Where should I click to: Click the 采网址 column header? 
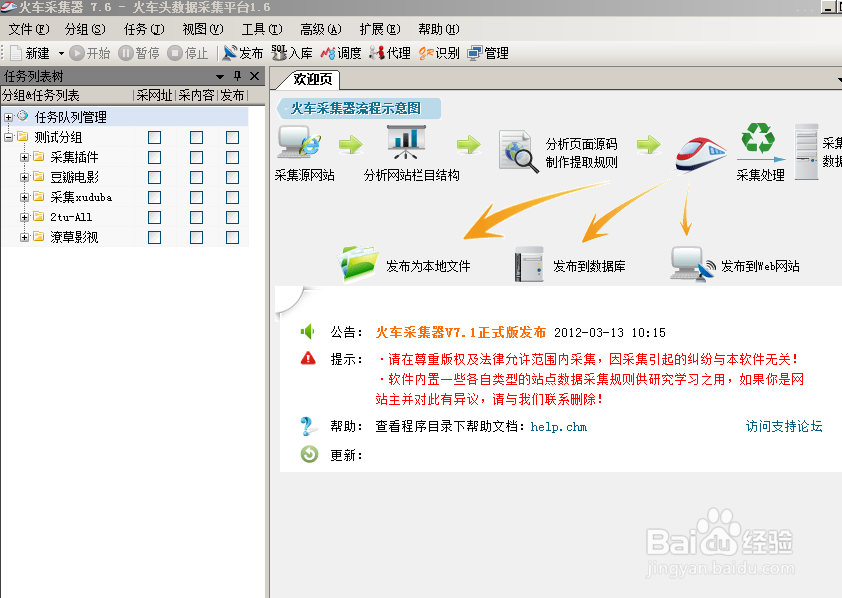(154, 96)
